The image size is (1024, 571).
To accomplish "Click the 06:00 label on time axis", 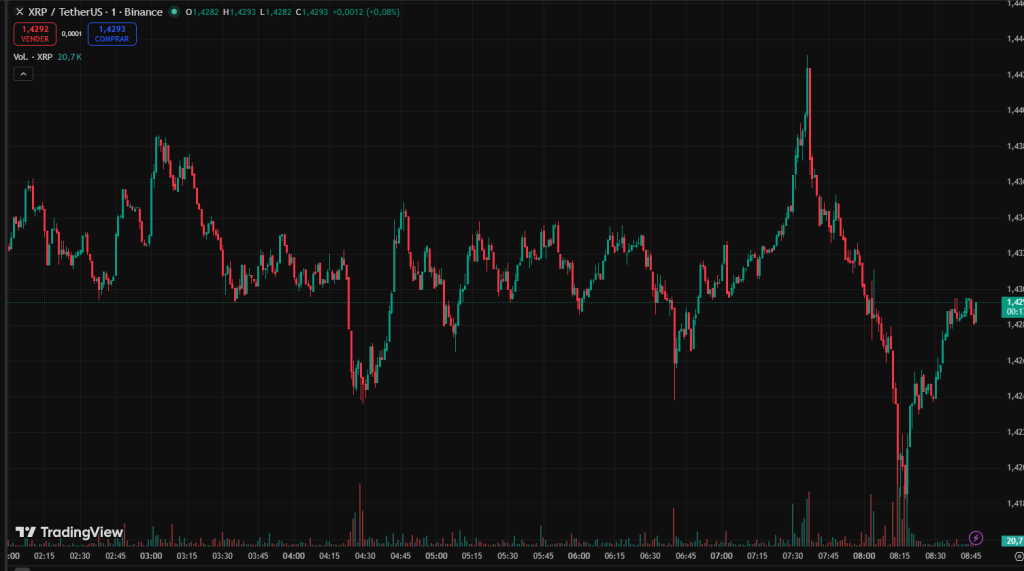I will click(x=579, y=555).
